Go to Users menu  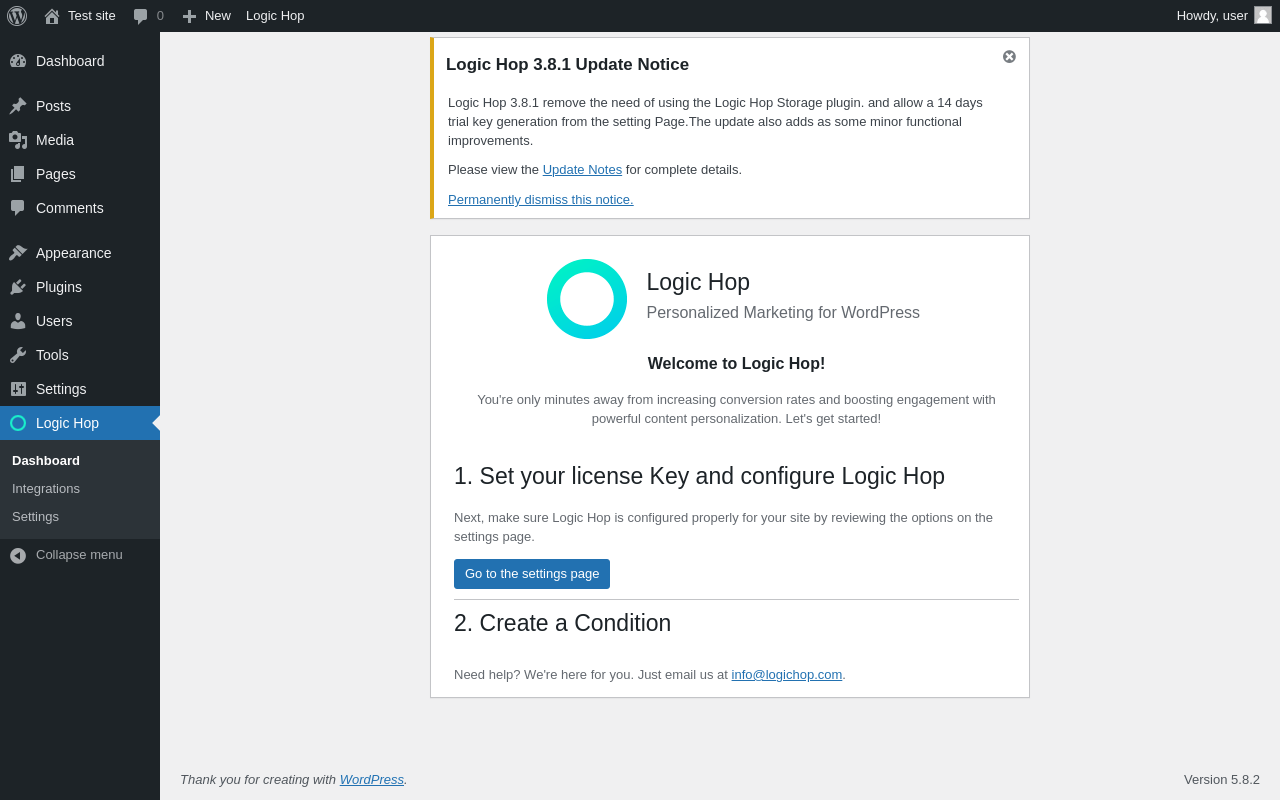(x=80, y=321)
